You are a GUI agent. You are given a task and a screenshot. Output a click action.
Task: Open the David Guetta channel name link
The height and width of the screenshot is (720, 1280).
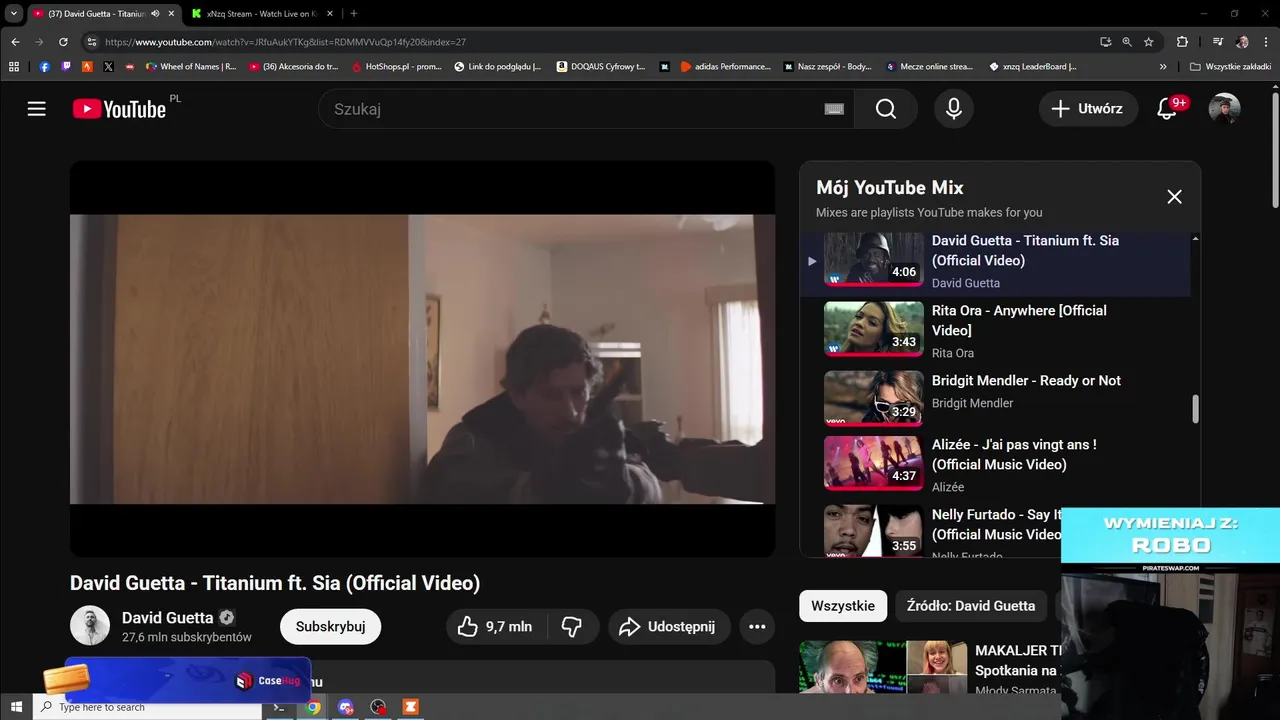click(168, 617)
